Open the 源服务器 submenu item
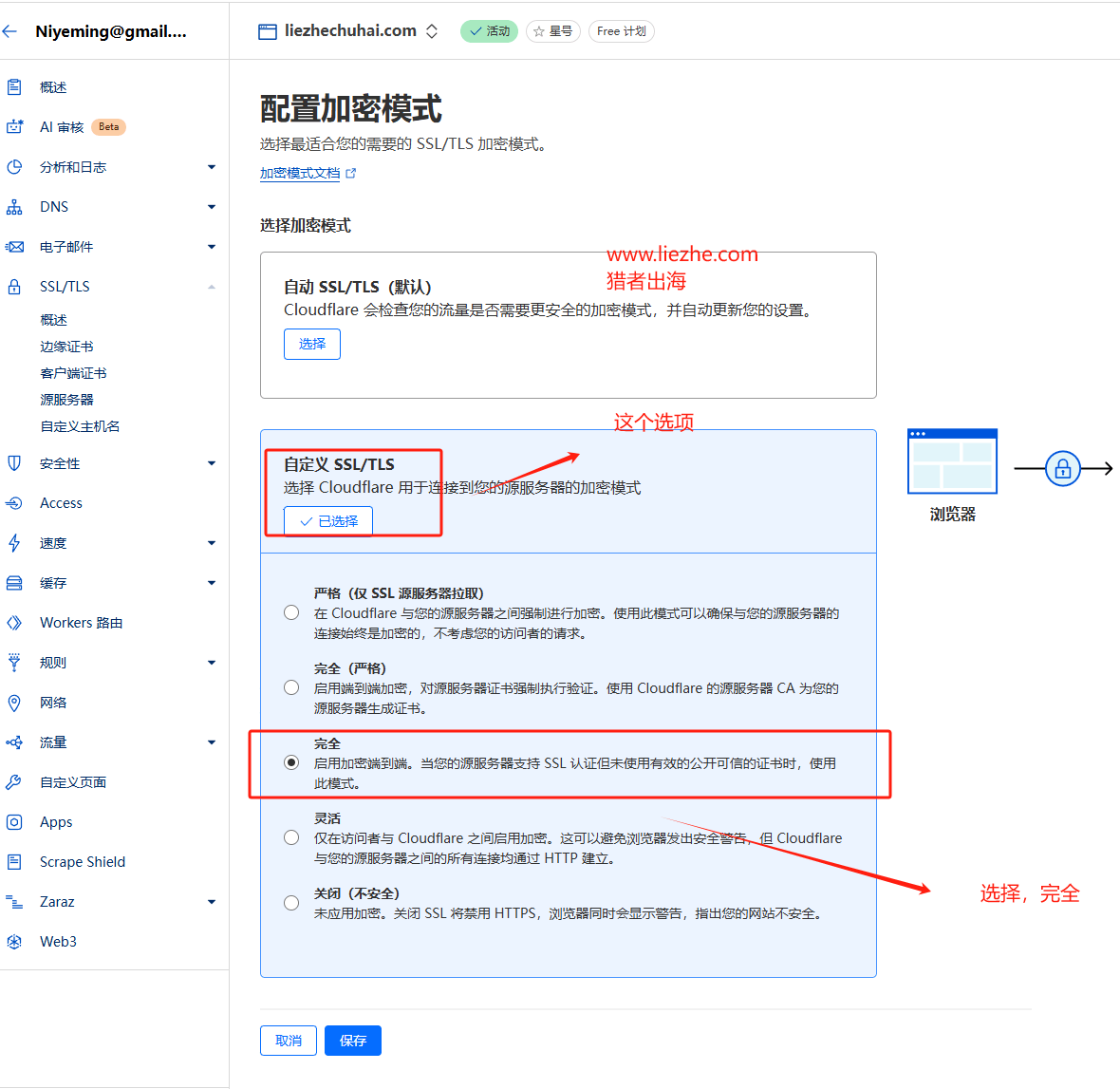Screen dimensions: 1120x1089 [67, 400]
